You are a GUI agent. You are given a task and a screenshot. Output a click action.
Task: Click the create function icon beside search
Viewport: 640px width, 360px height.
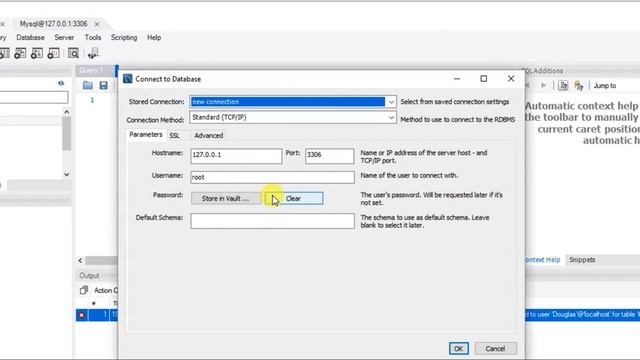click(53, 53)
